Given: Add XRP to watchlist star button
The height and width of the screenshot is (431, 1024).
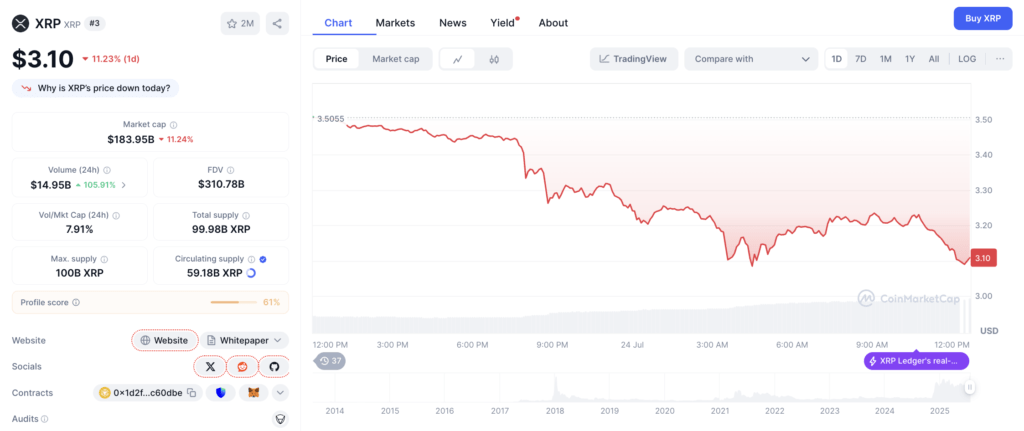Looking at the screenshot, I should [x=240, y=24].
